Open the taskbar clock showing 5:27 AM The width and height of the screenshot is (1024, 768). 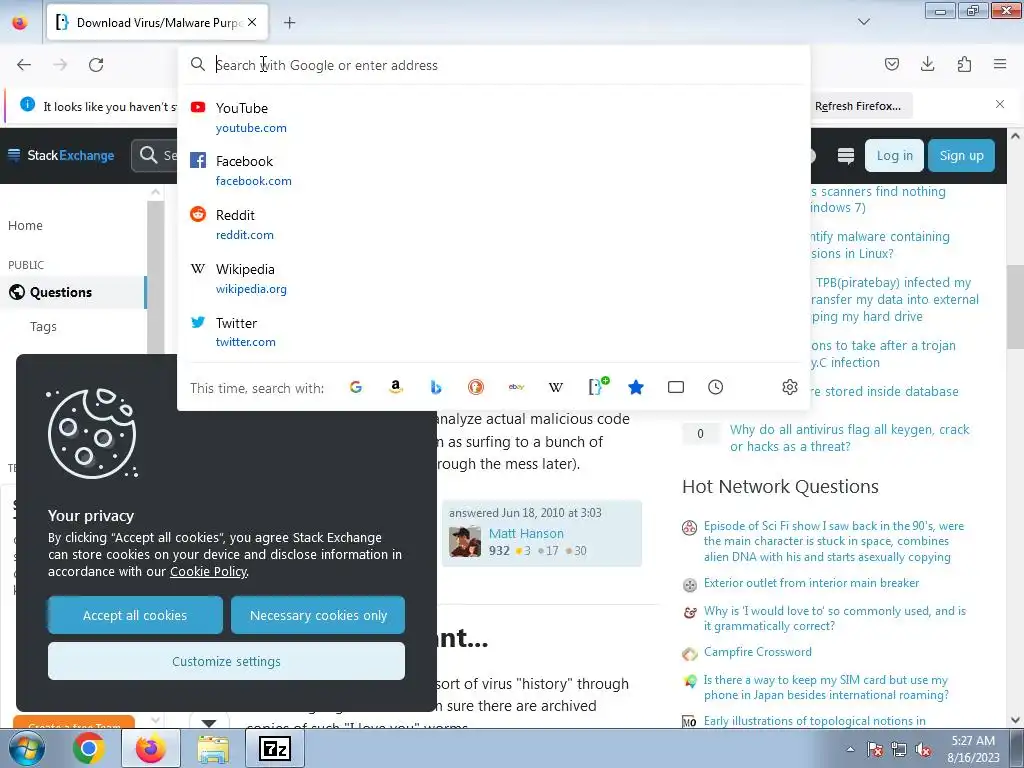pos(973,749)
